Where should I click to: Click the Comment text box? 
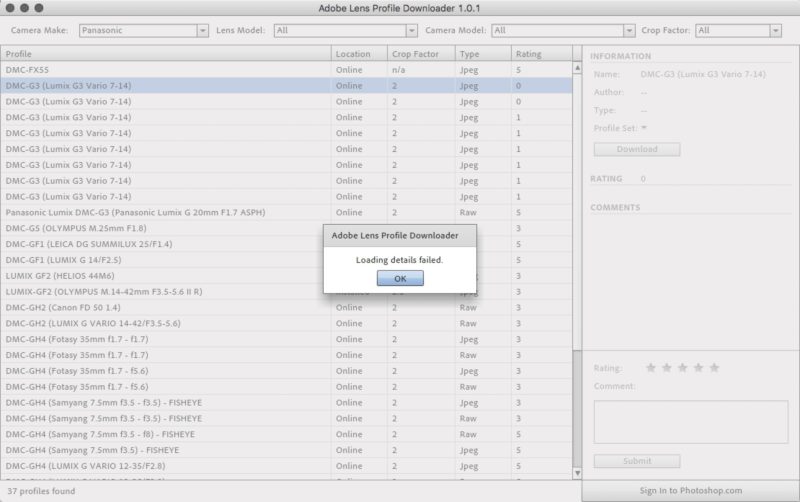[x=691, y=422]
